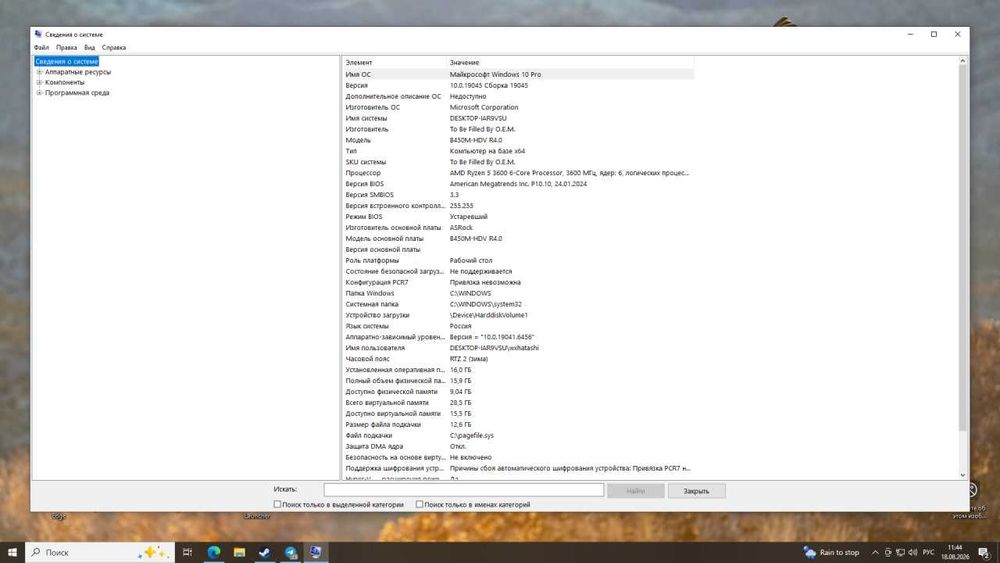Click the taskbar search box Поиск

click(x=99, y=552)
